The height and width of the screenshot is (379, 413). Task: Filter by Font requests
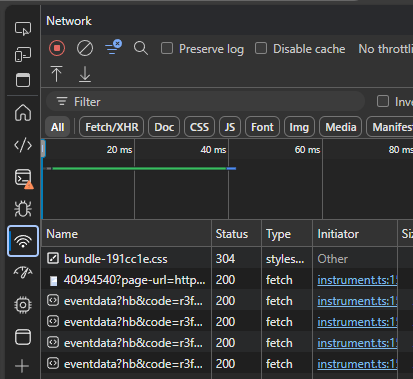click(x=262, y=127)
